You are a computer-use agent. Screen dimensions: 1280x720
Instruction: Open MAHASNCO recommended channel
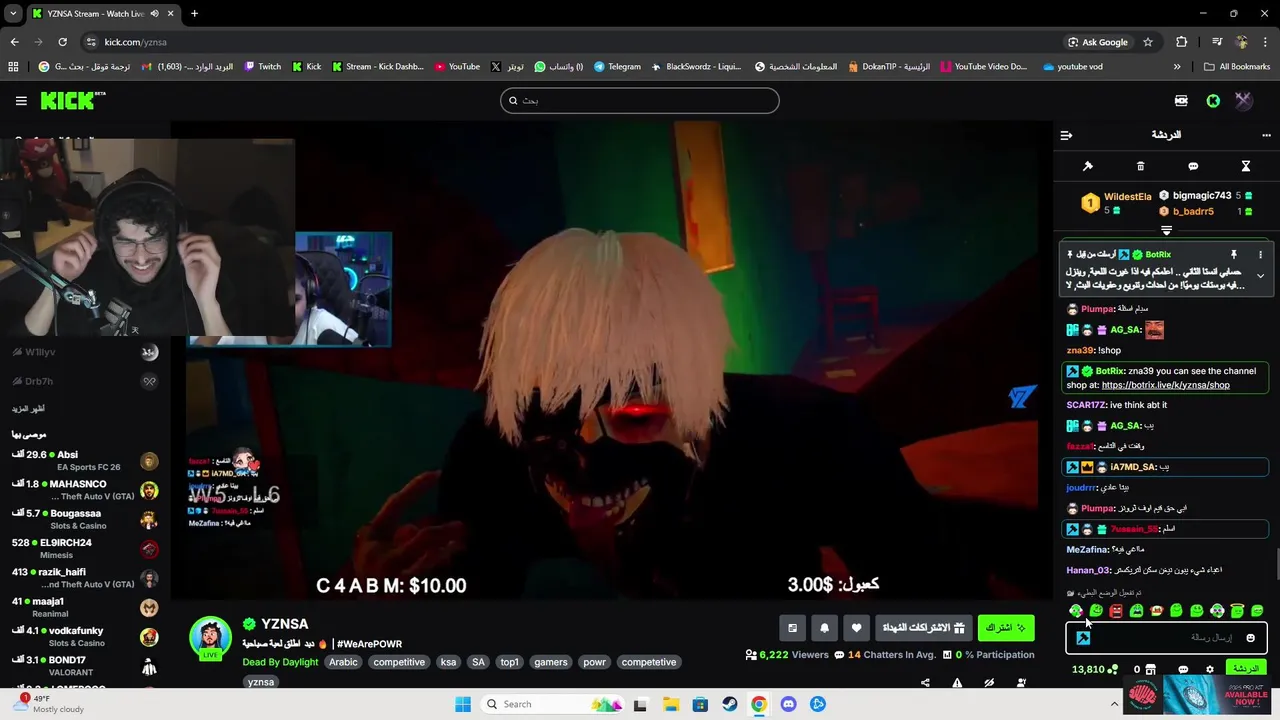click(x=85, y=490)
